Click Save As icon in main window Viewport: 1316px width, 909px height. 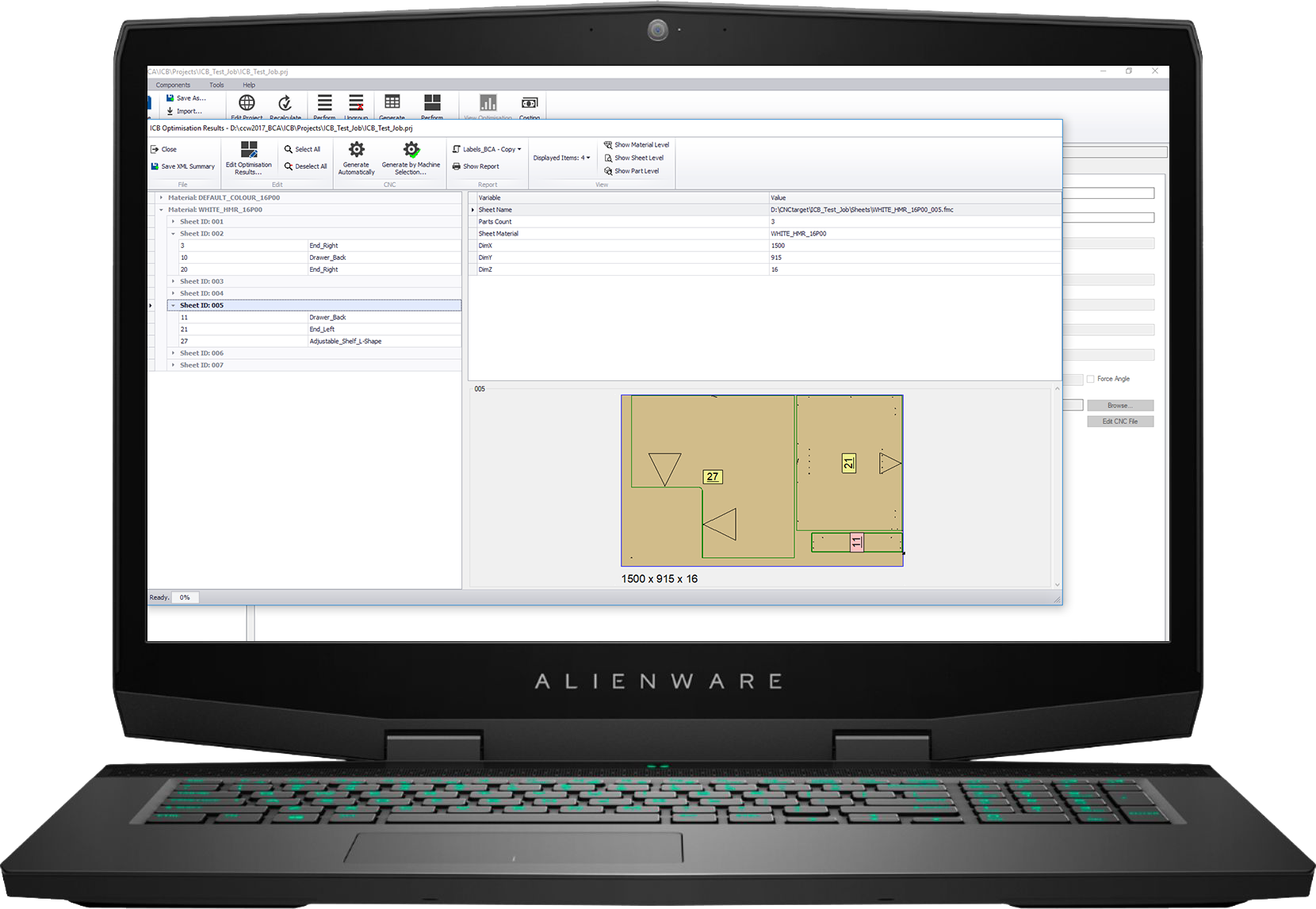click(x=170, y=98)
